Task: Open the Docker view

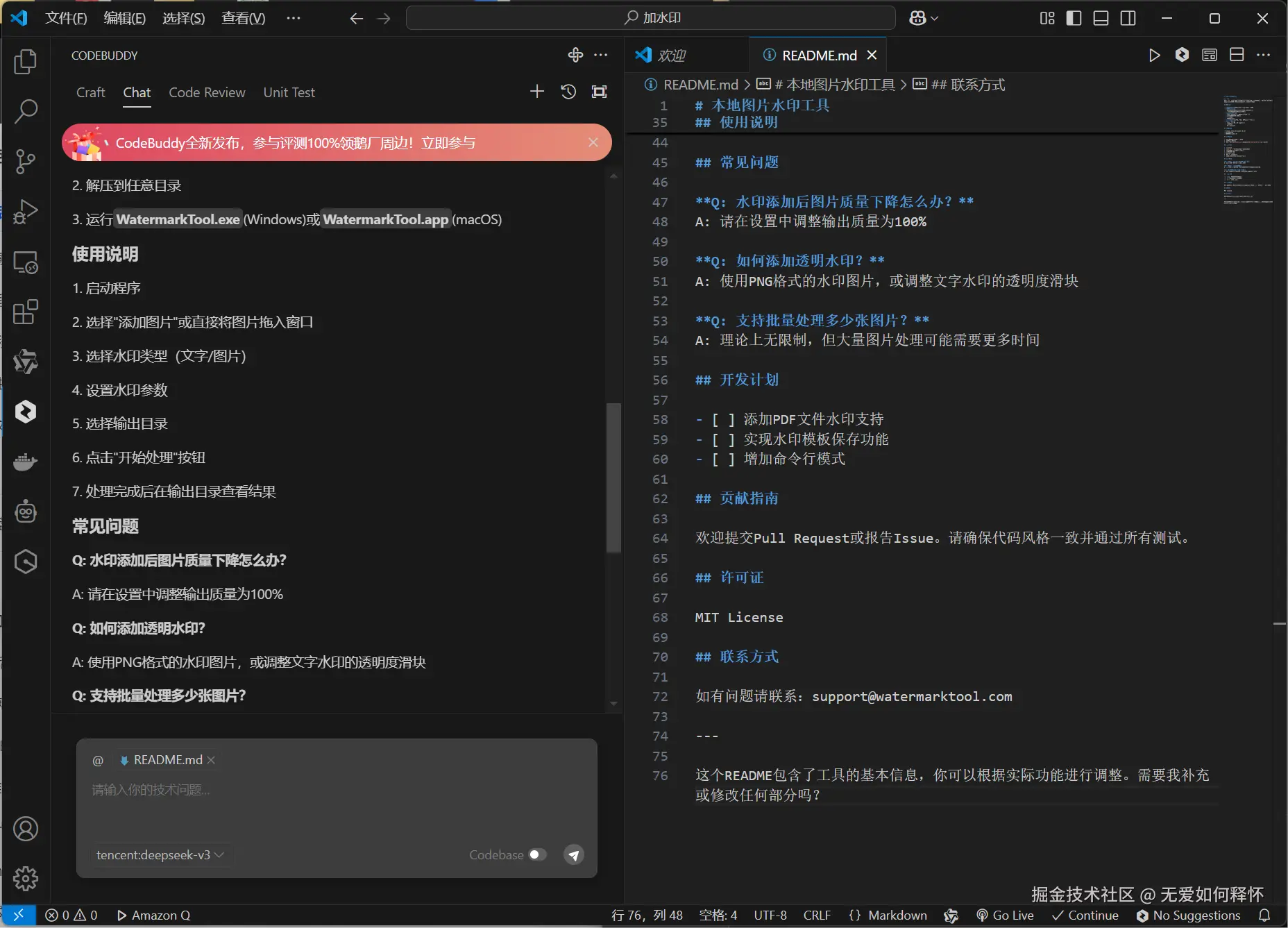Action: pyautogui.click(x=26, y=462)
